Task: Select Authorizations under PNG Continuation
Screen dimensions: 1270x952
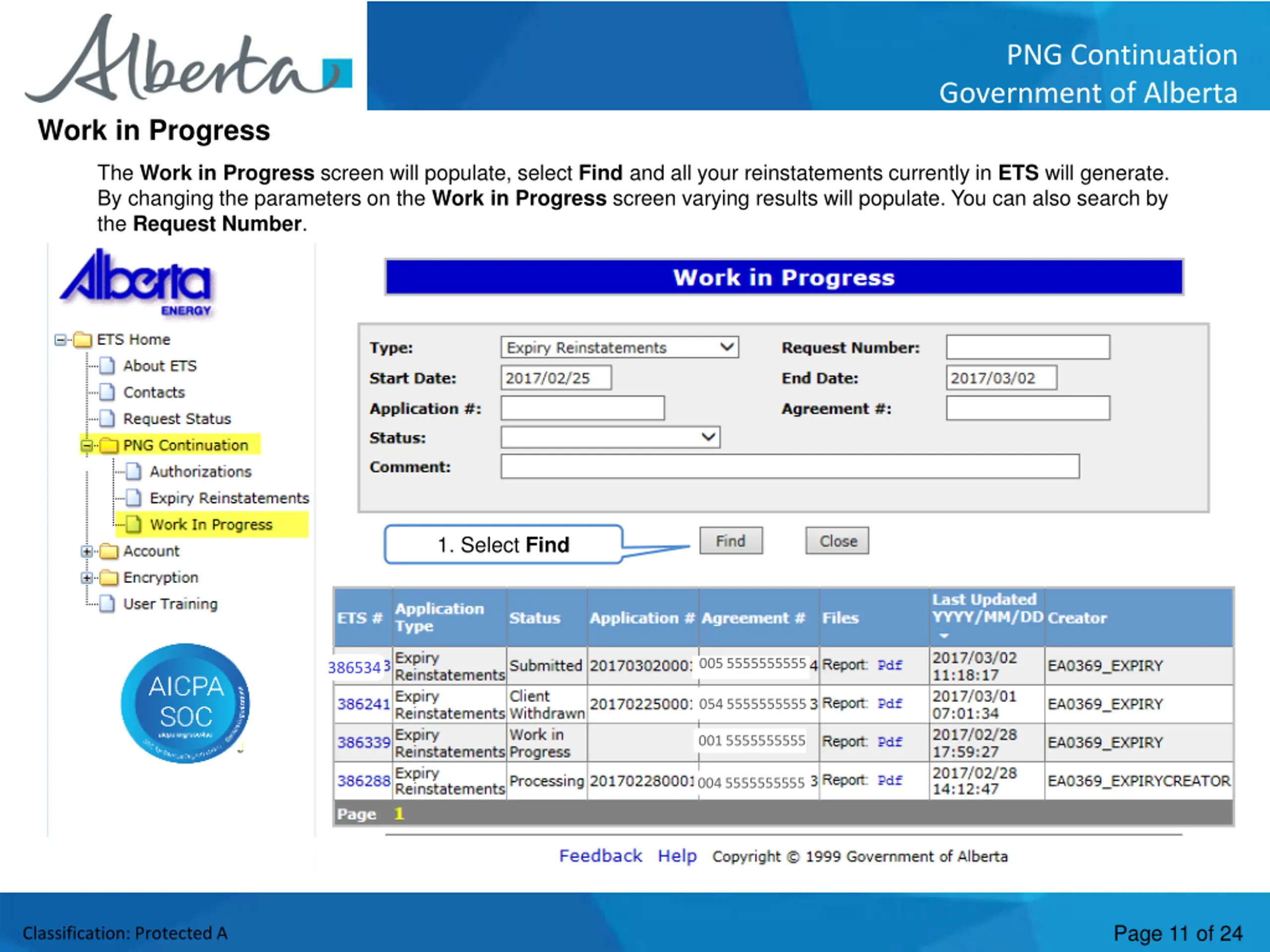Action: [x=200, y=472]
